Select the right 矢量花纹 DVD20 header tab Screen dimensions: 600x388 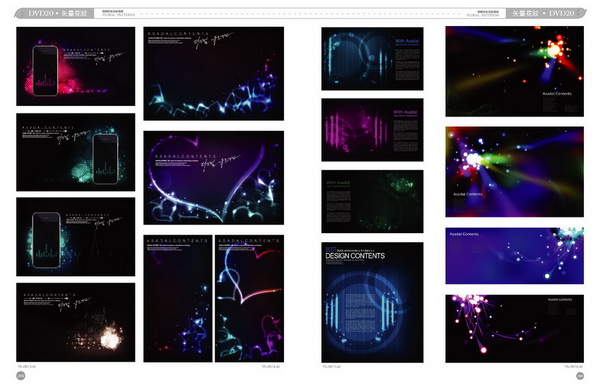coord(546,13)
